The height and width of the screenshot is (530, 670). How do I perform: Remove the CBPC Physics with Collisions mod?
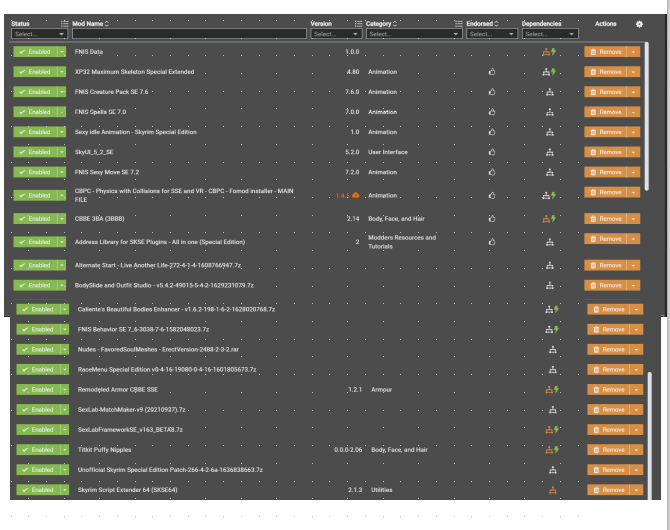pyautogui.click(x=605, y=192)
